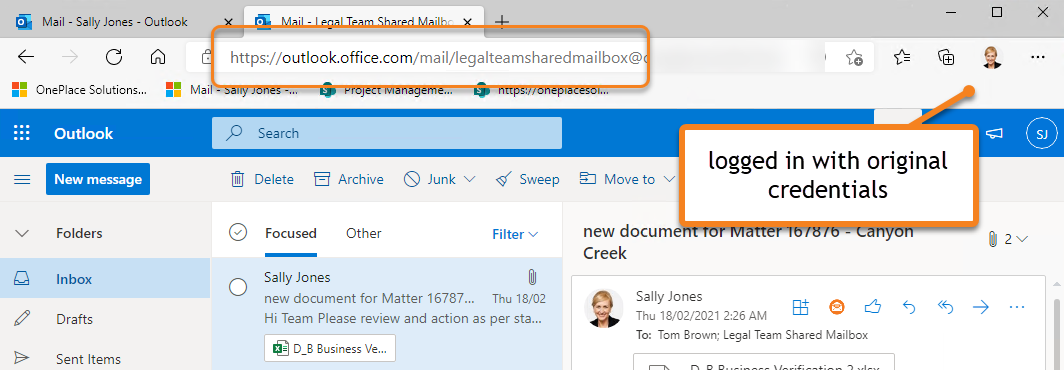Expand the attachments count chevron

[x=1022, y=239]
